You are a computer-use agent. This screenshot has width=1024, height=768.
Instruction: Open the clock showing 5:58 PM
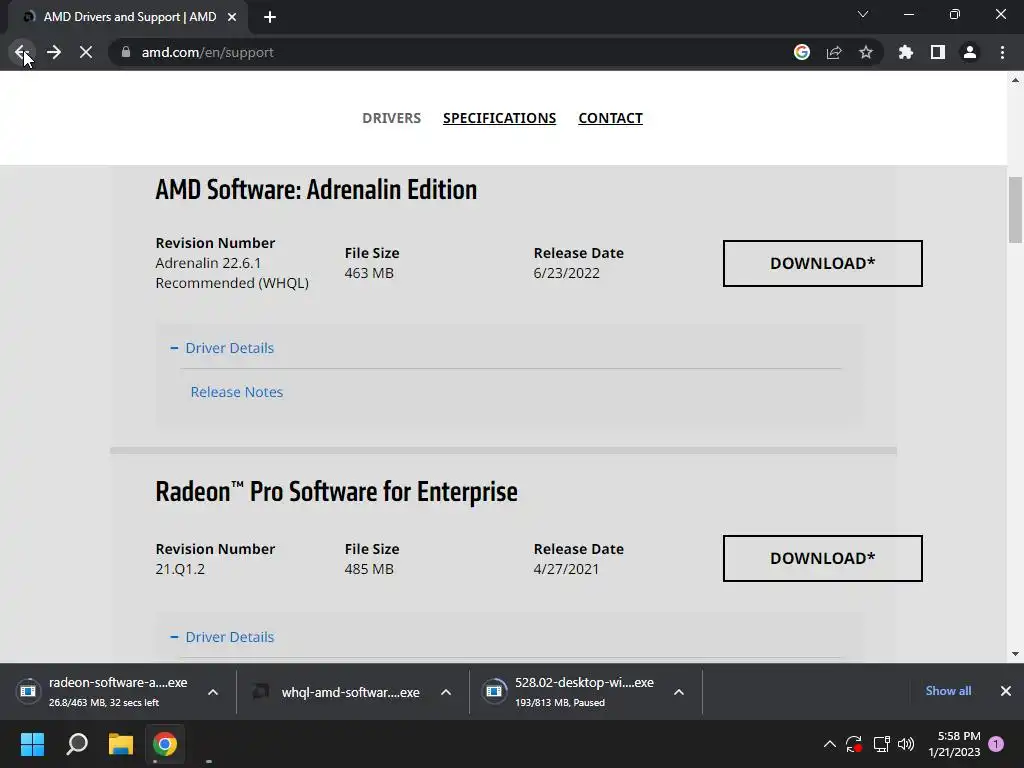pos(954,744)
